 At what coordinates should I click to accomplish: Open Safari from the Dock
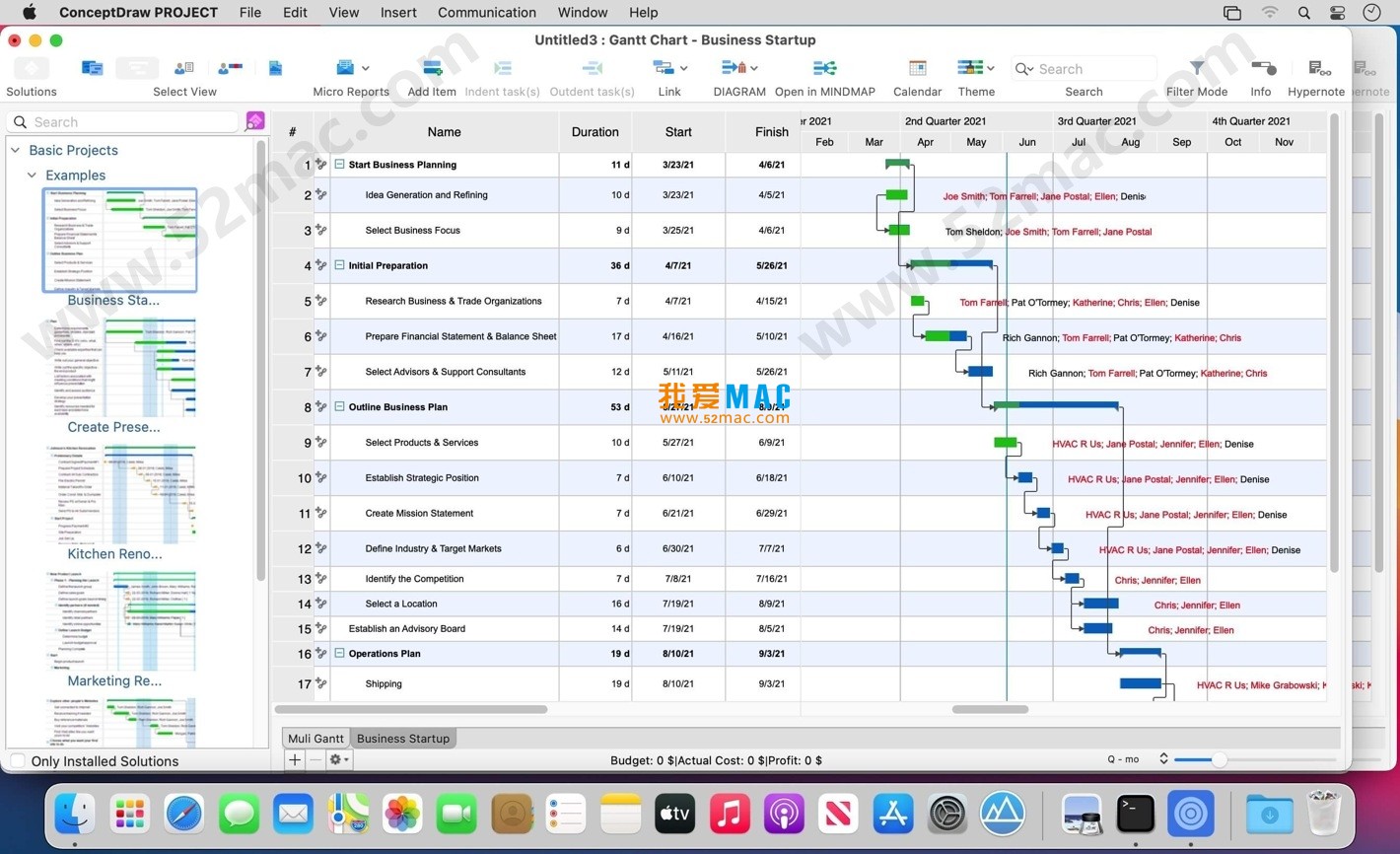[184, 814]
